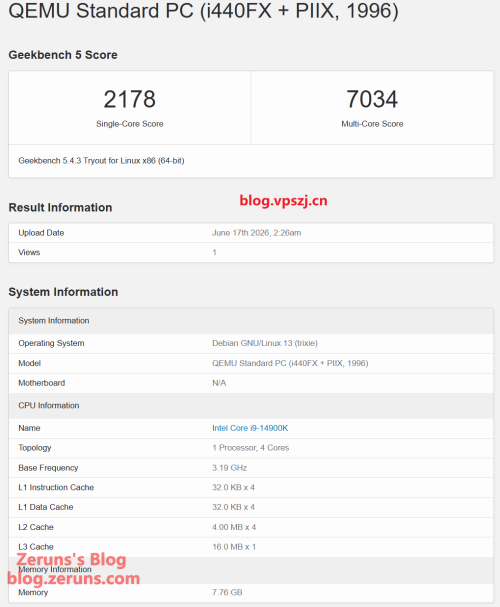Viewport: 500px width, 607px height.
Task: Select the Geekbench 5.4.3 Tryout version text
Action: point(101,160)
